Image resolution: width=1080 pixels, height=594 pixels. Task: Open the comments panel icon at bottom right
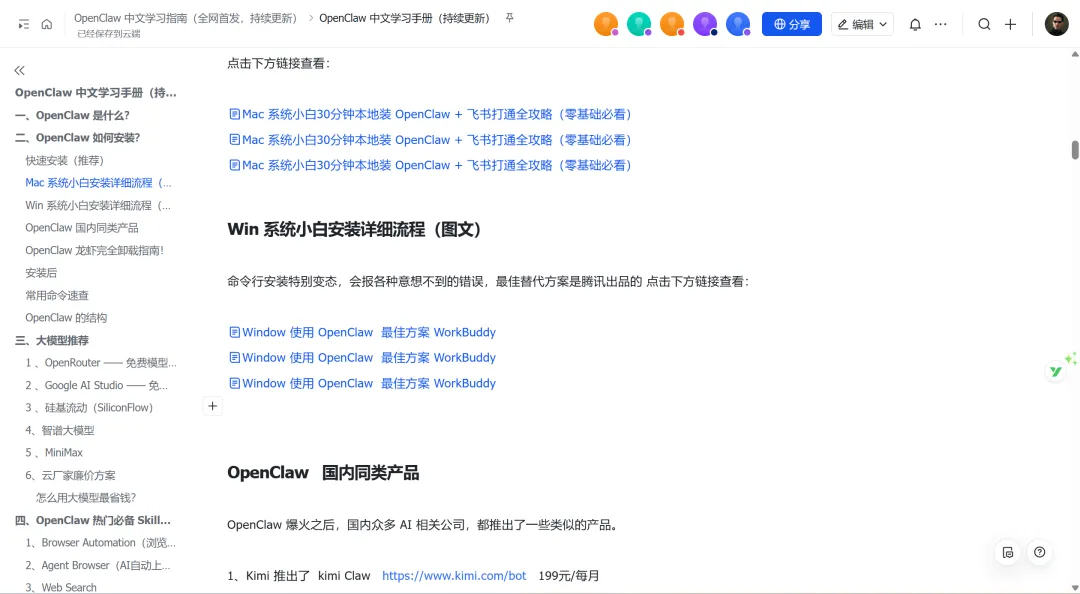coord(1008,552)
